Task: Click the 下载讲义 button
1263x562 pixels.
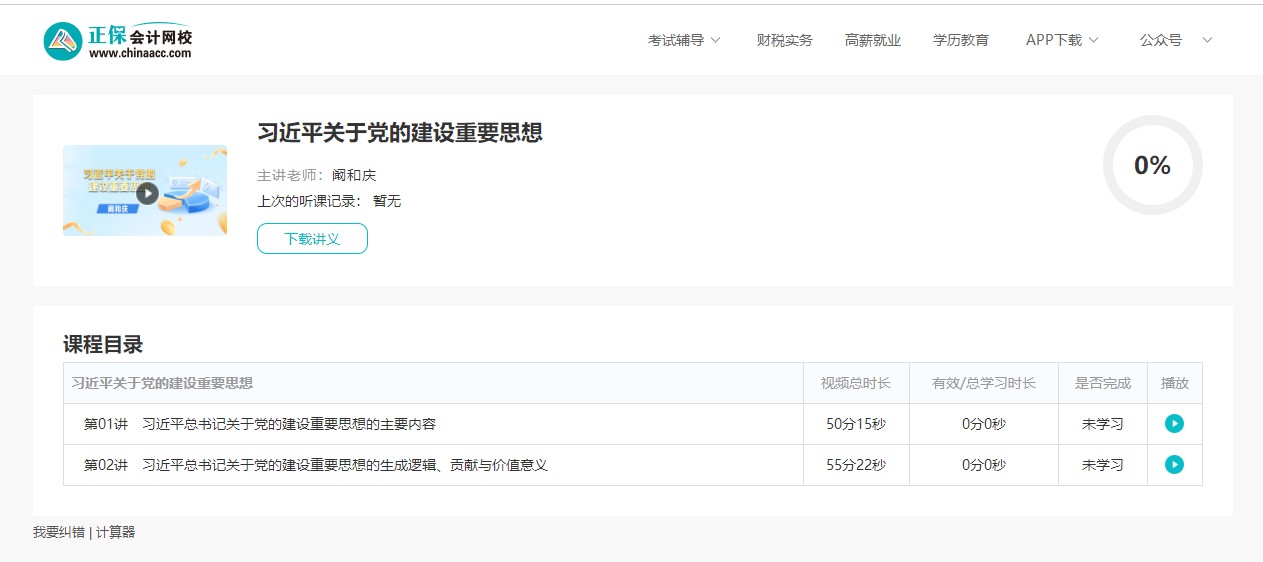Action: point(312,239)
